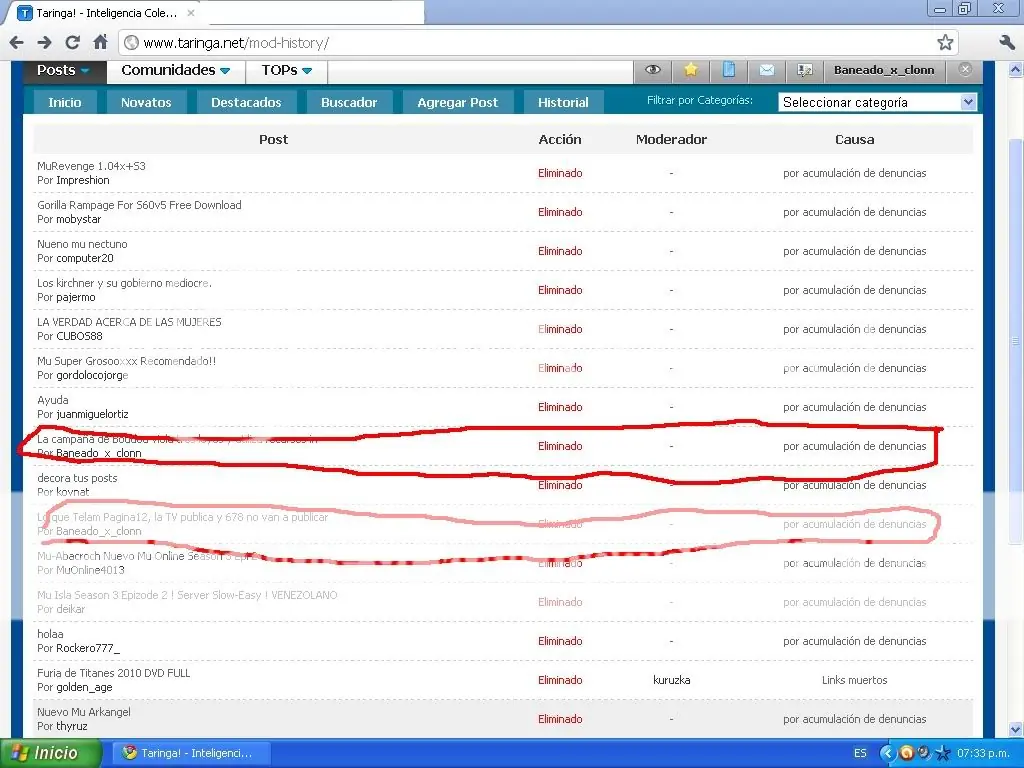This screenshot has width=1024, height=768.
Task: Switch to the Inicio tab
Action: (x=65, y=103)
